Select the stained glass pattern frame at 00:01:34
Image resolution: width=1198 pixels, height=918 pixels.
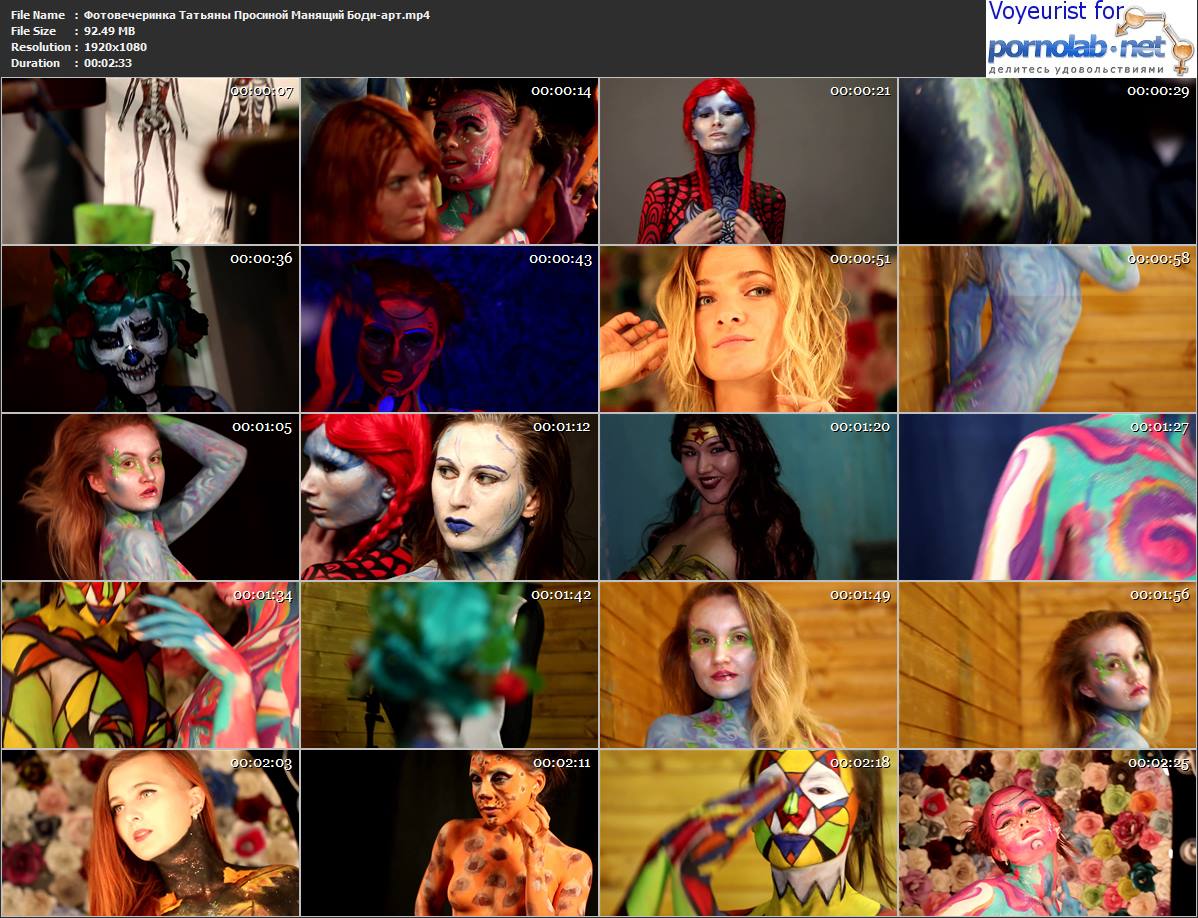tap(150, 665)
